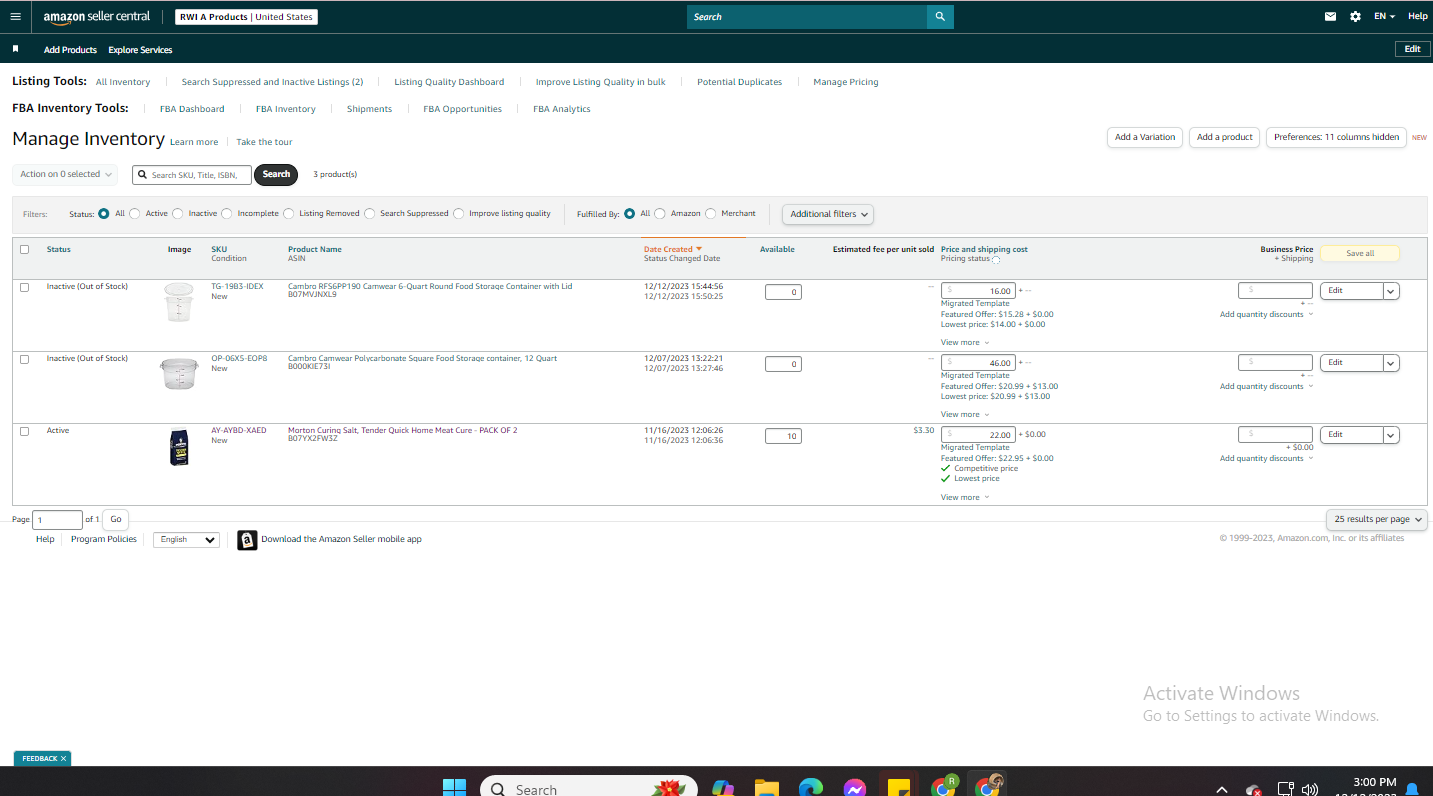This screenshot has height=796, width=1433.
Task: Open the Windows Start menu
Action: tap(454, 788)
